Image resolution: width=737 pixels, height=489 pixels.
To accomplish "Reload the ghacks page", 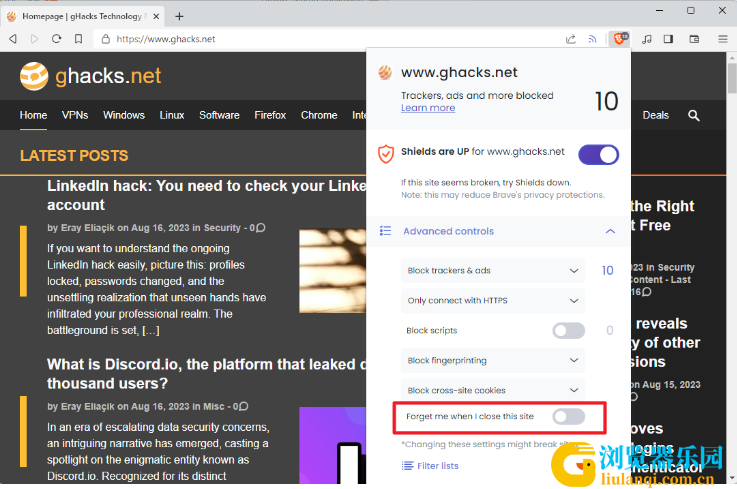I will pyautogui.click(x=56, y=39).
